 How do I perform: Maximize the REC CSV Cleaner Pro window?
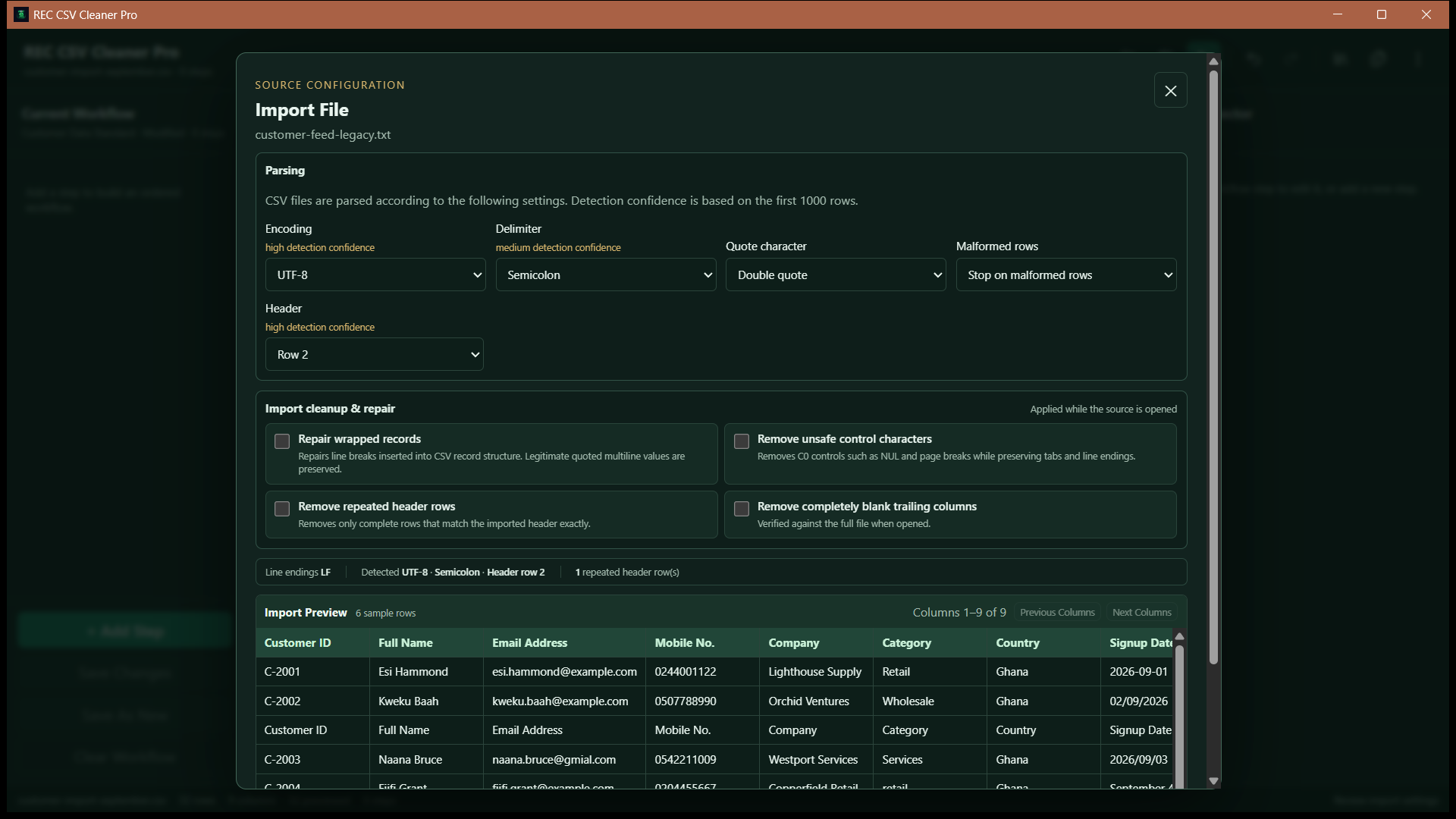click(x=1382, y=14)
